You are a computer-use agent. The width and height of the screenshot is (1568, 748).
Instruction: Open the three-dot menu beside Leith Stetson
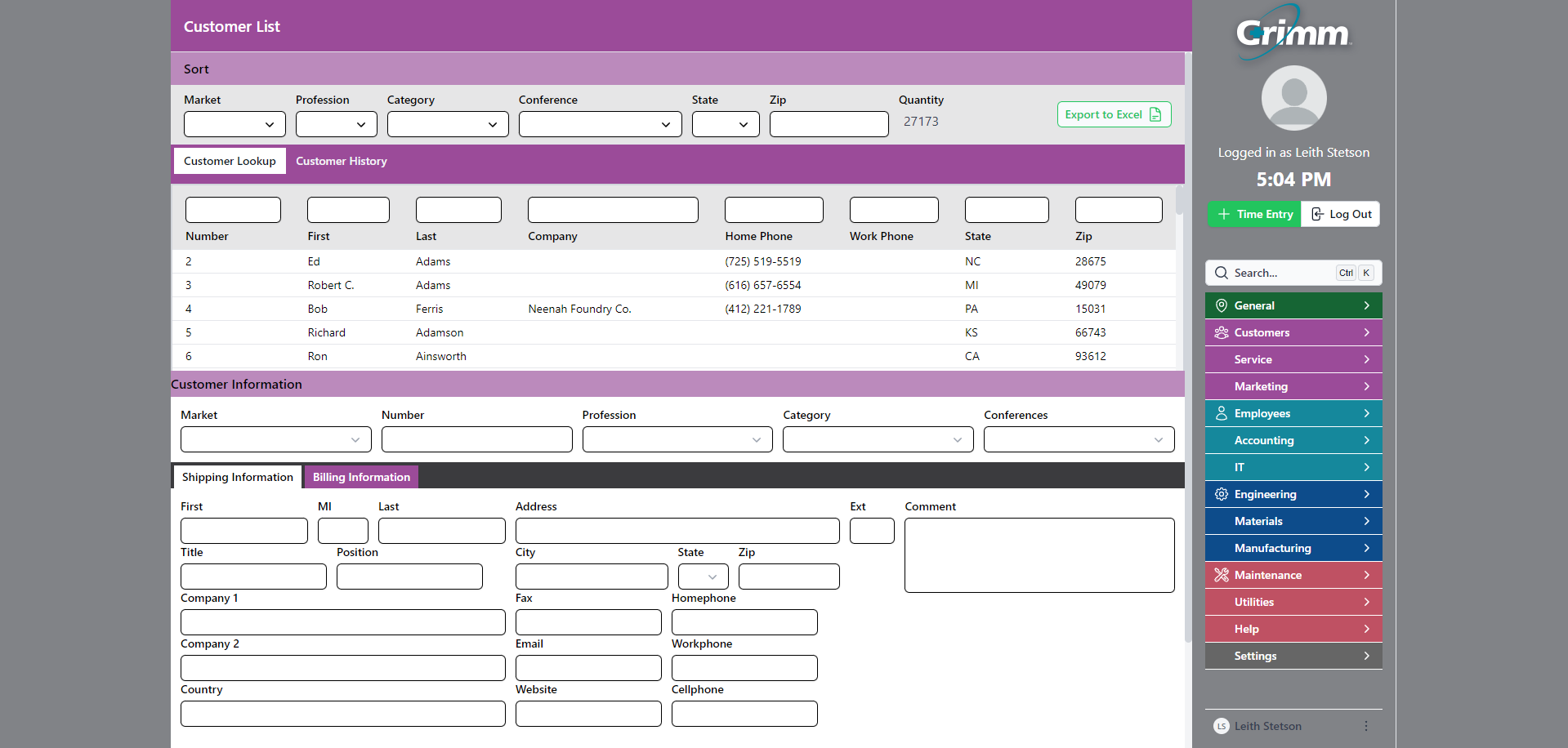click(1366, 726)
